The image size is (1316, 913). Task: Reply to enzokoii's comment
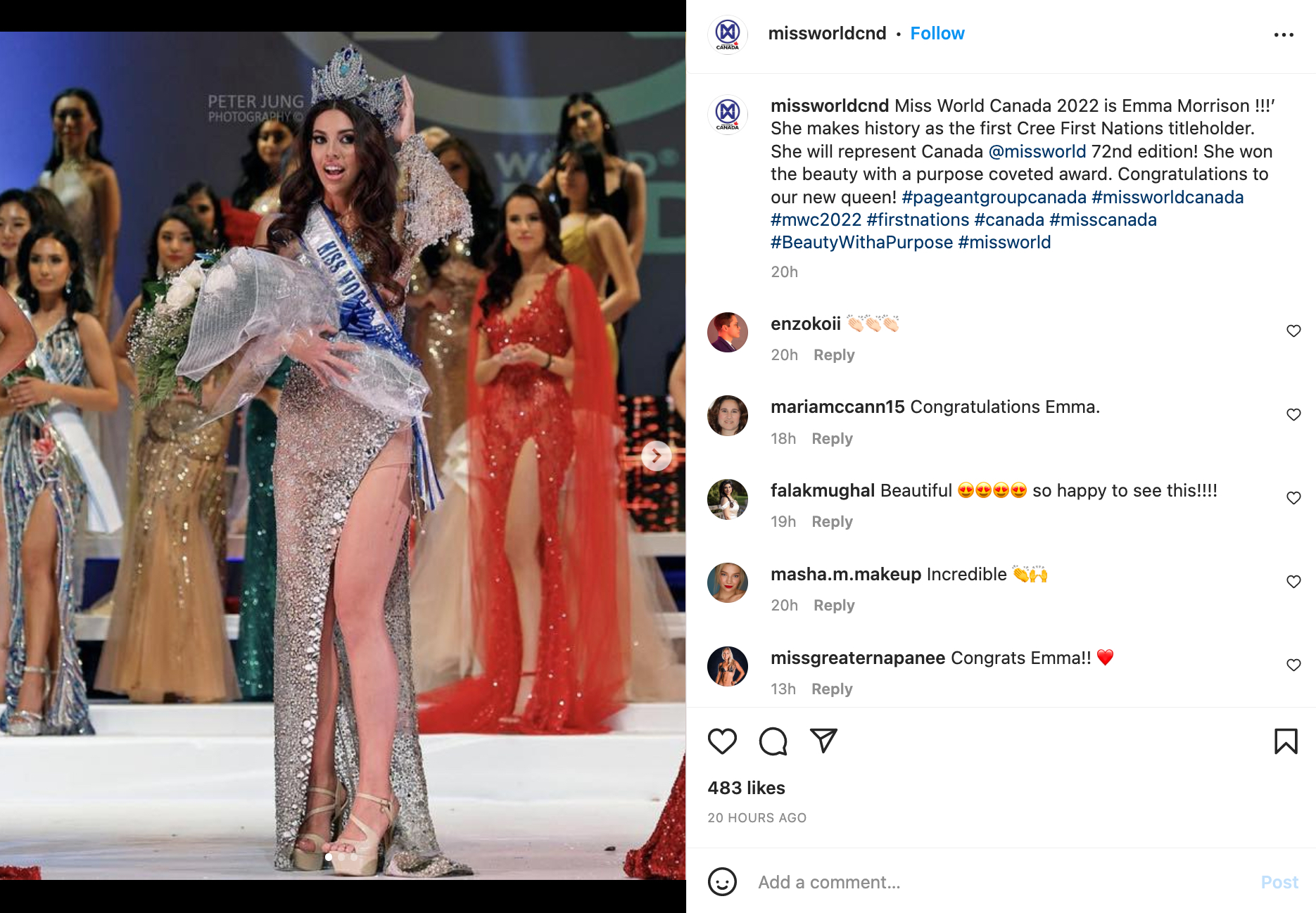point(834,355)
